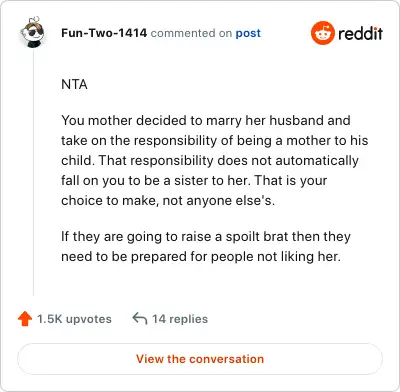Click the reply arrow icon
Screen dimensions: 400x392
140,318
